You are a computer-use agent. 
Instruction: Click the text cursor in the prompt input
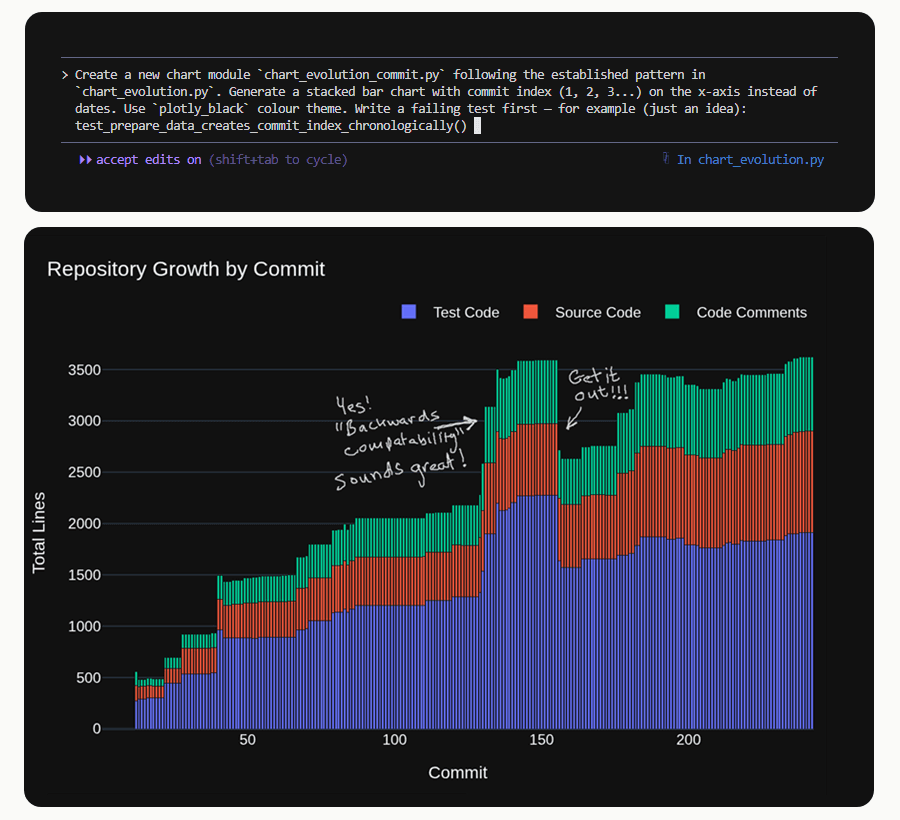(x=478, y=126)
